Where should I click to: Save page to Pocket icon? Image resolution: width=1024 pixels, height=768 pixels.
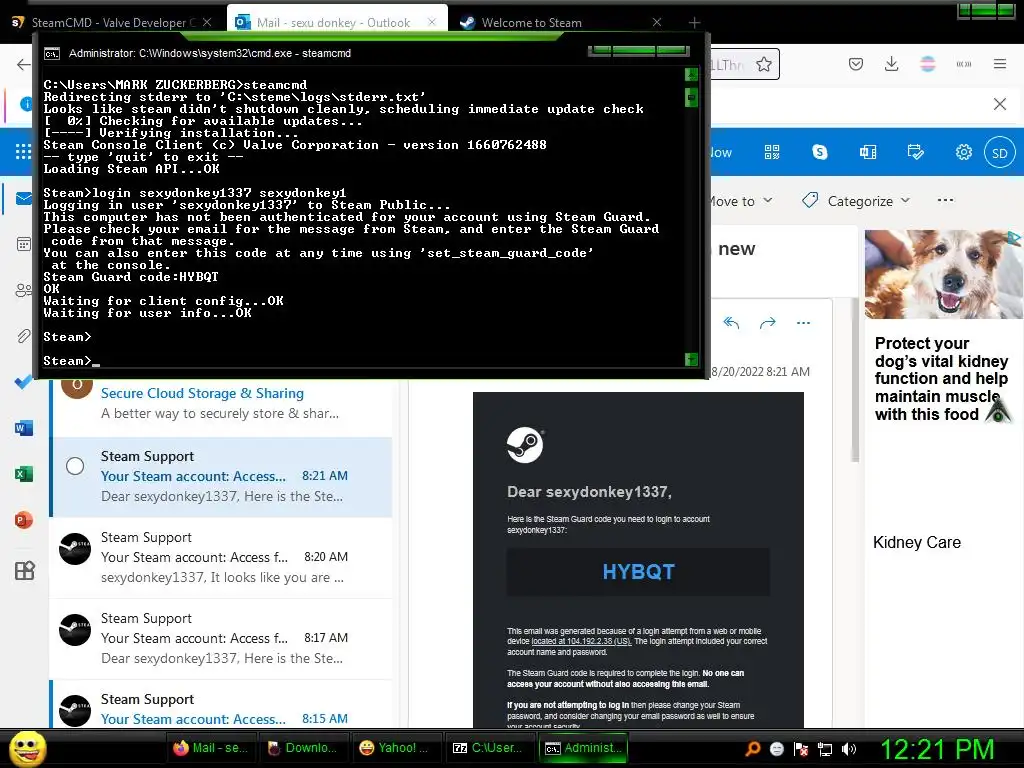pos(856,64)
